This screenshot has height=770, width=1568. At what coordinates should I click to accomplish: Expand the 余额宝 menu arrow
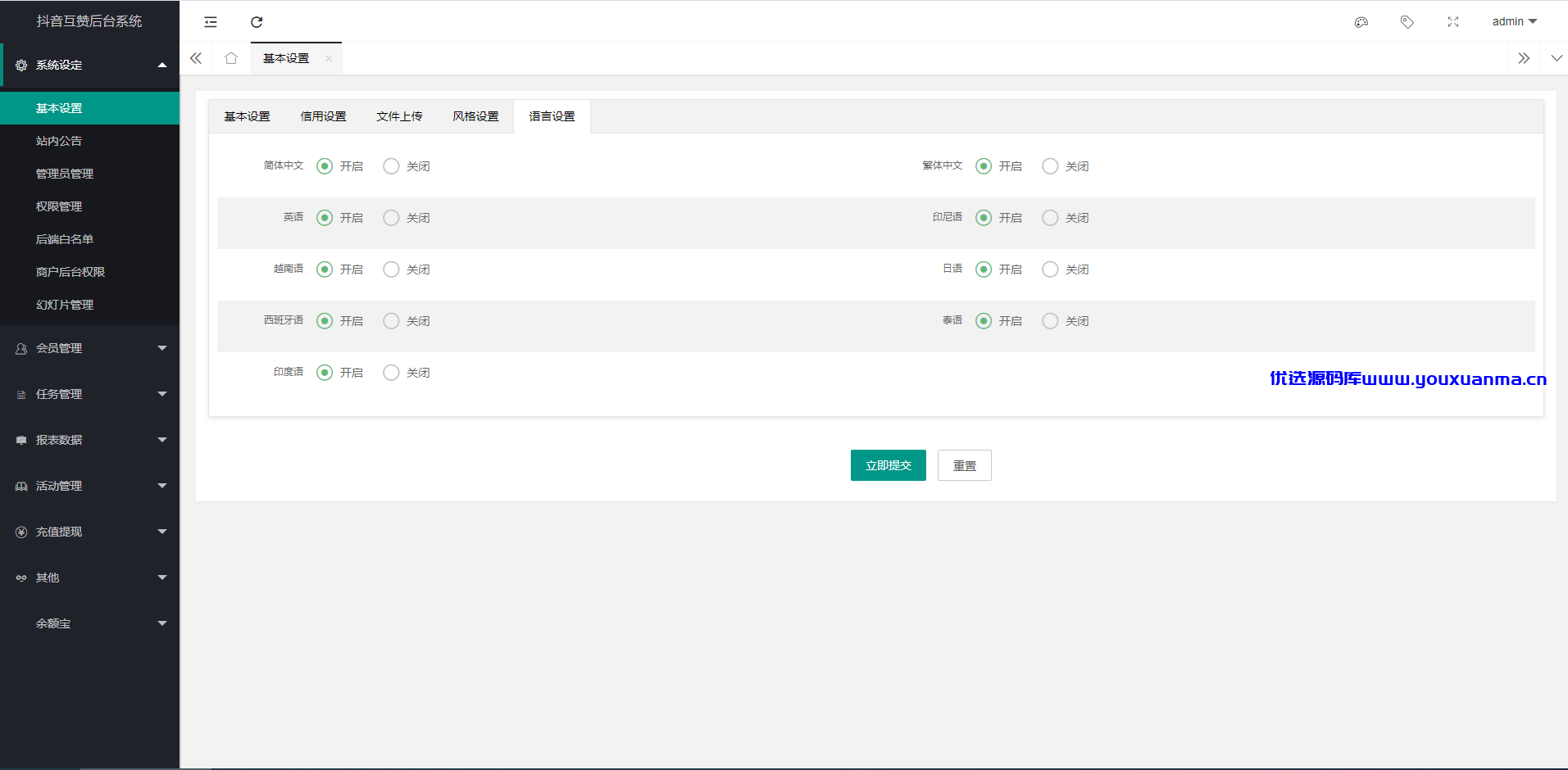[x=162, y=623]
